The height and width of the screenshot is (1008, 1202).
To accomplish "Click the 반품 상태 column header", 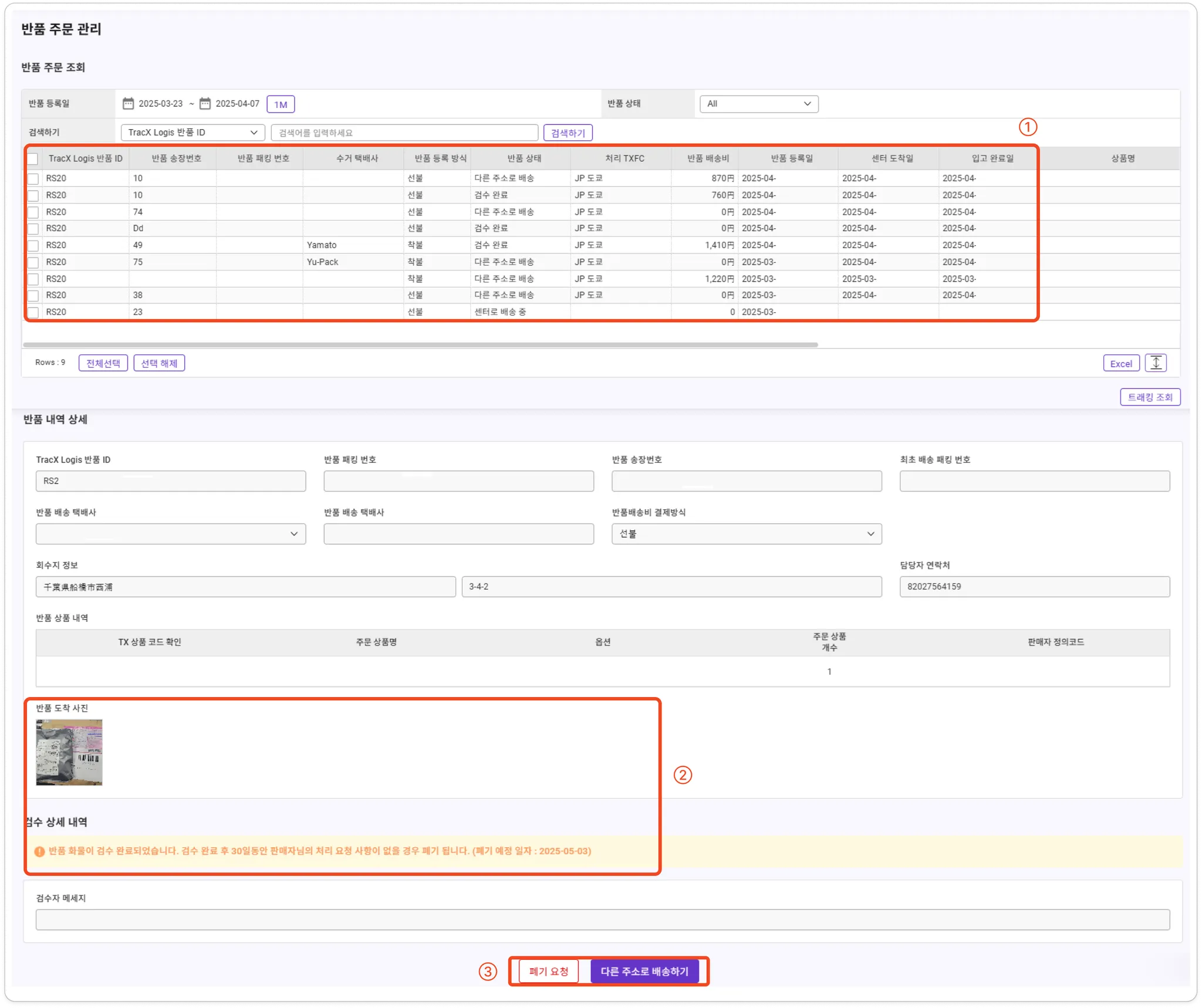I will [524, 158].
